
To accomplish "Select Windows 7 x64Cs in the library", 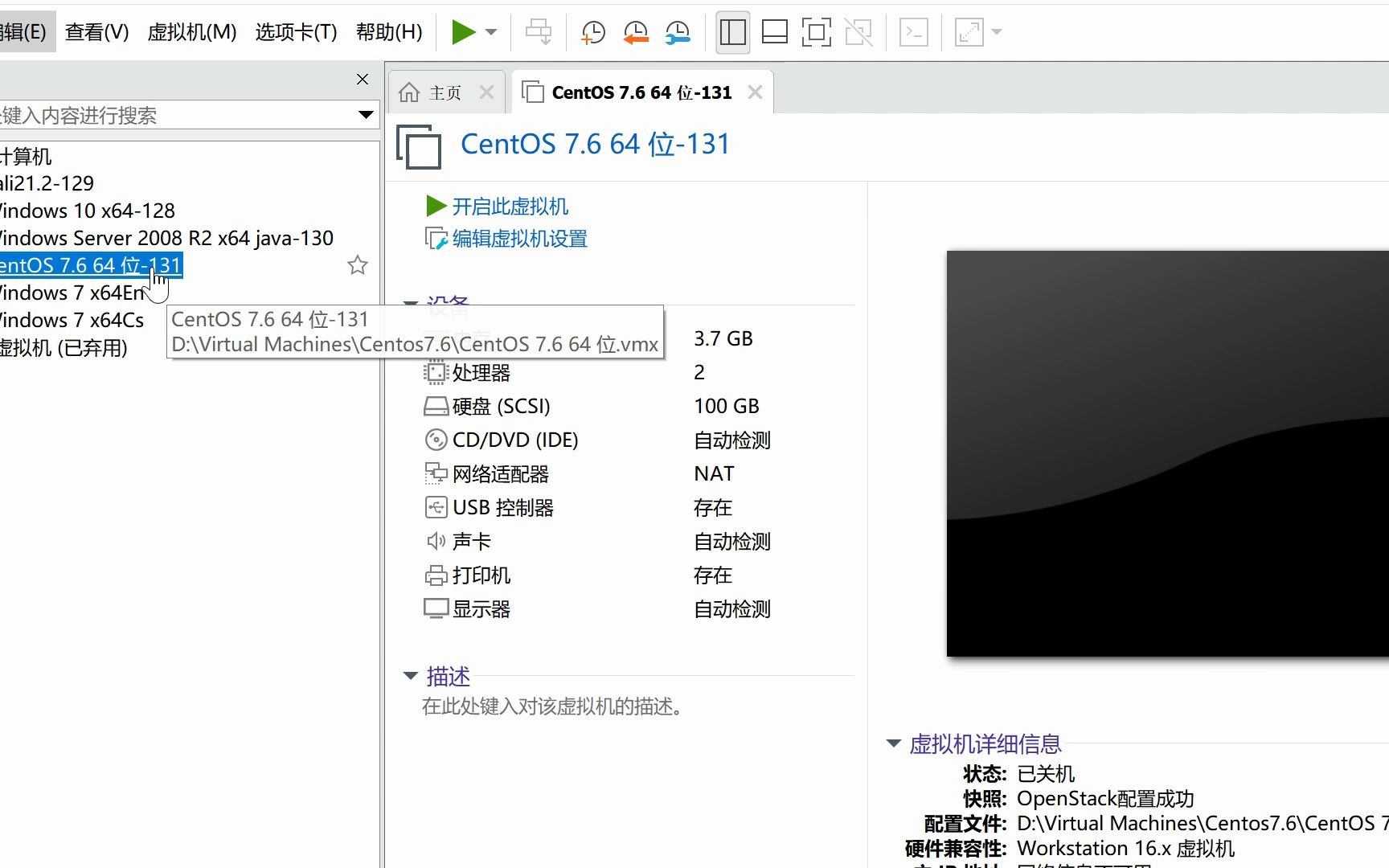I will coord(72,320).
